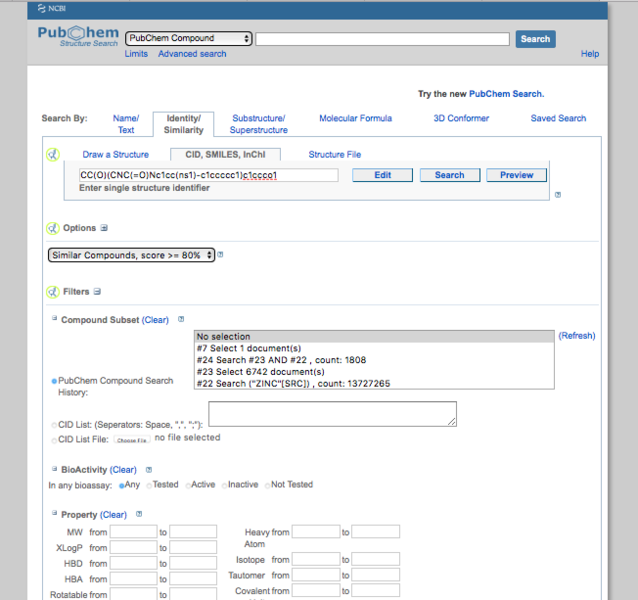Image resolution: width=638 pixels, height=600 pixels.
Task: Select '#23 Select 6742 document(s)' entry
Action: click(x=374, y=372)
